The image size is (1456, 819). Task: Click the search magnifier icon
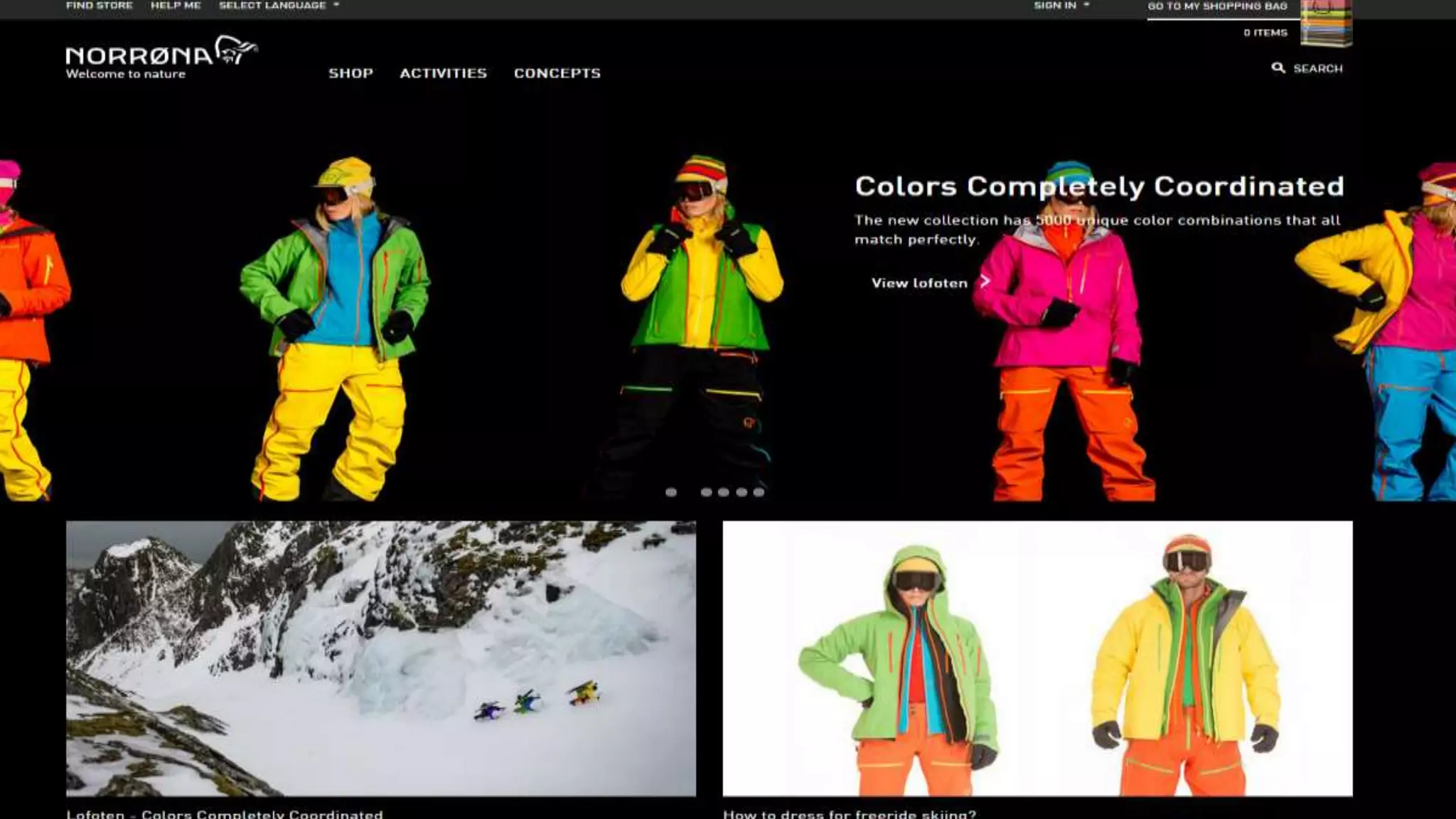[x=1278, y=68]
